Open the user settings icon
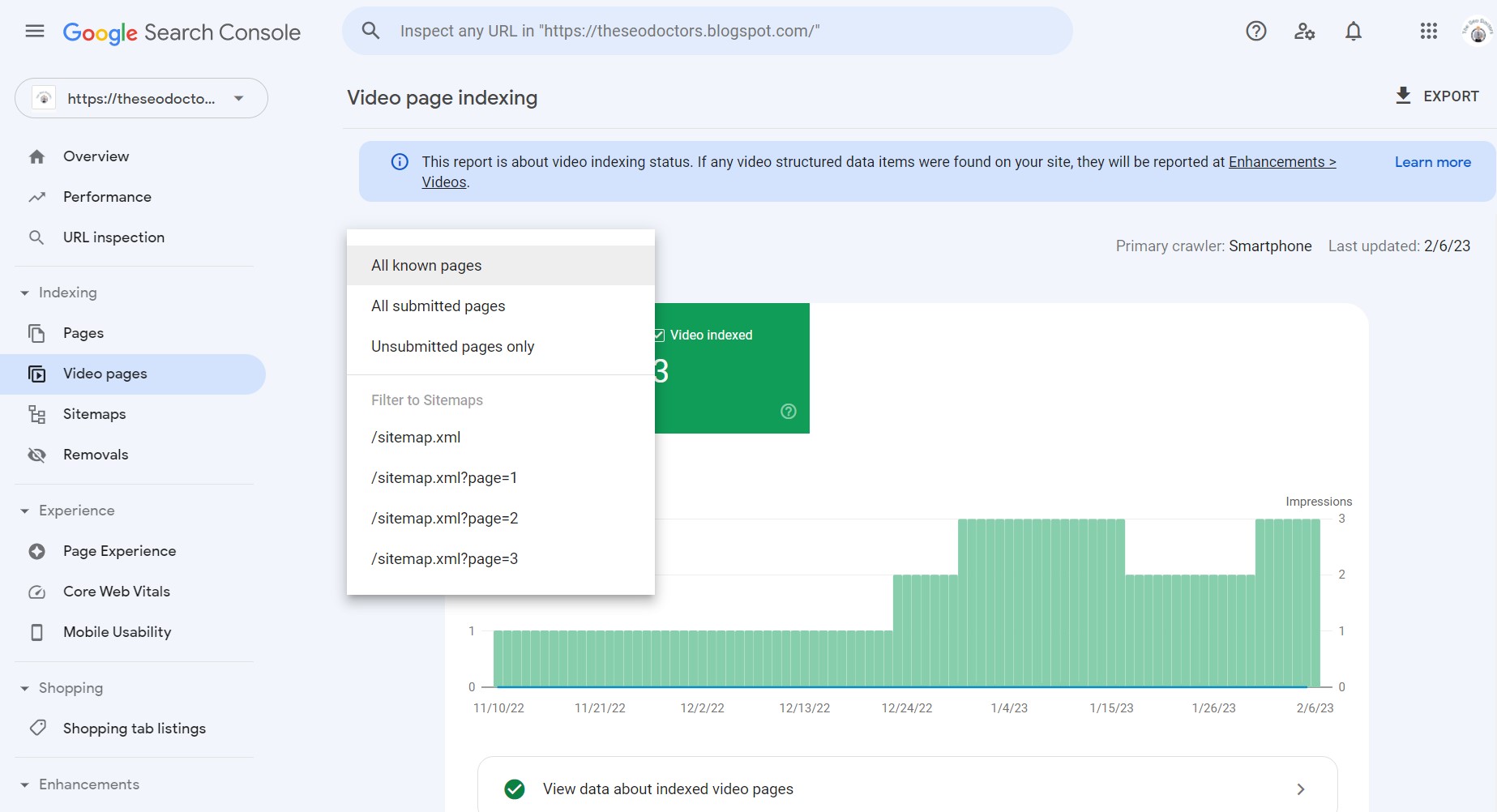 tap(1304, 32)
